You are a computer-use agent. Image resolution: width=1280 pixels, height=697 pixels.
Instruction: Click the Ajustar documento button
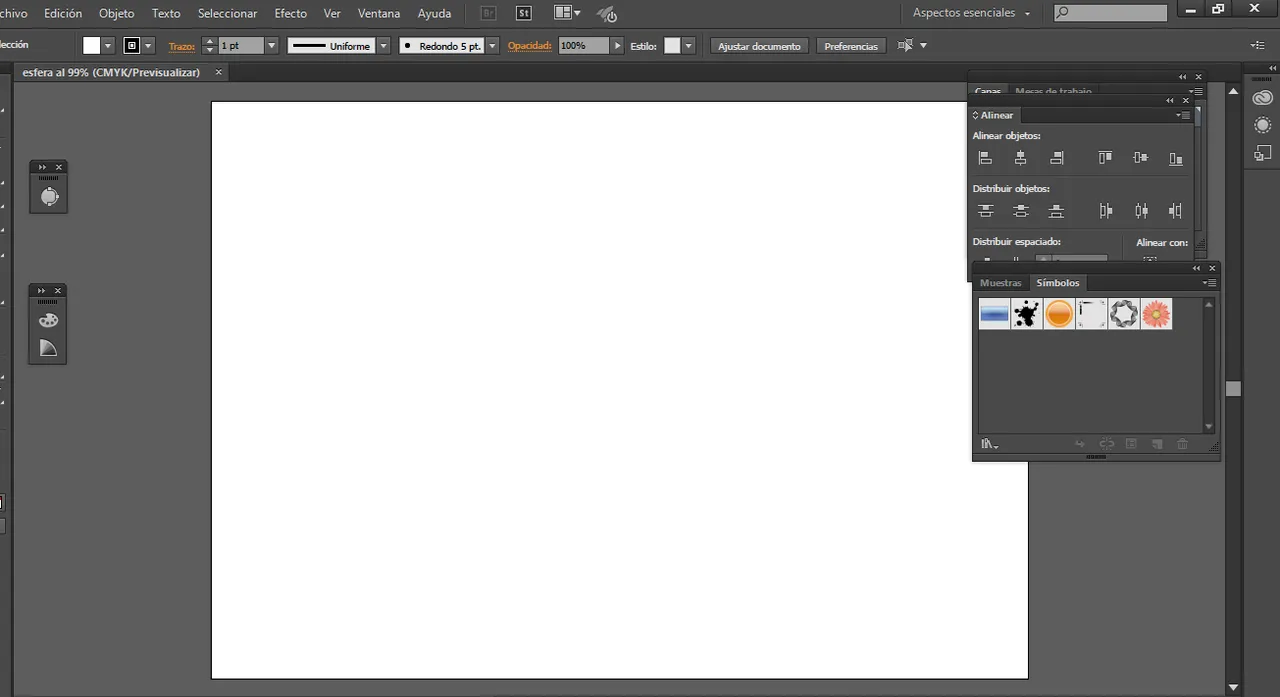pos(759,46)
